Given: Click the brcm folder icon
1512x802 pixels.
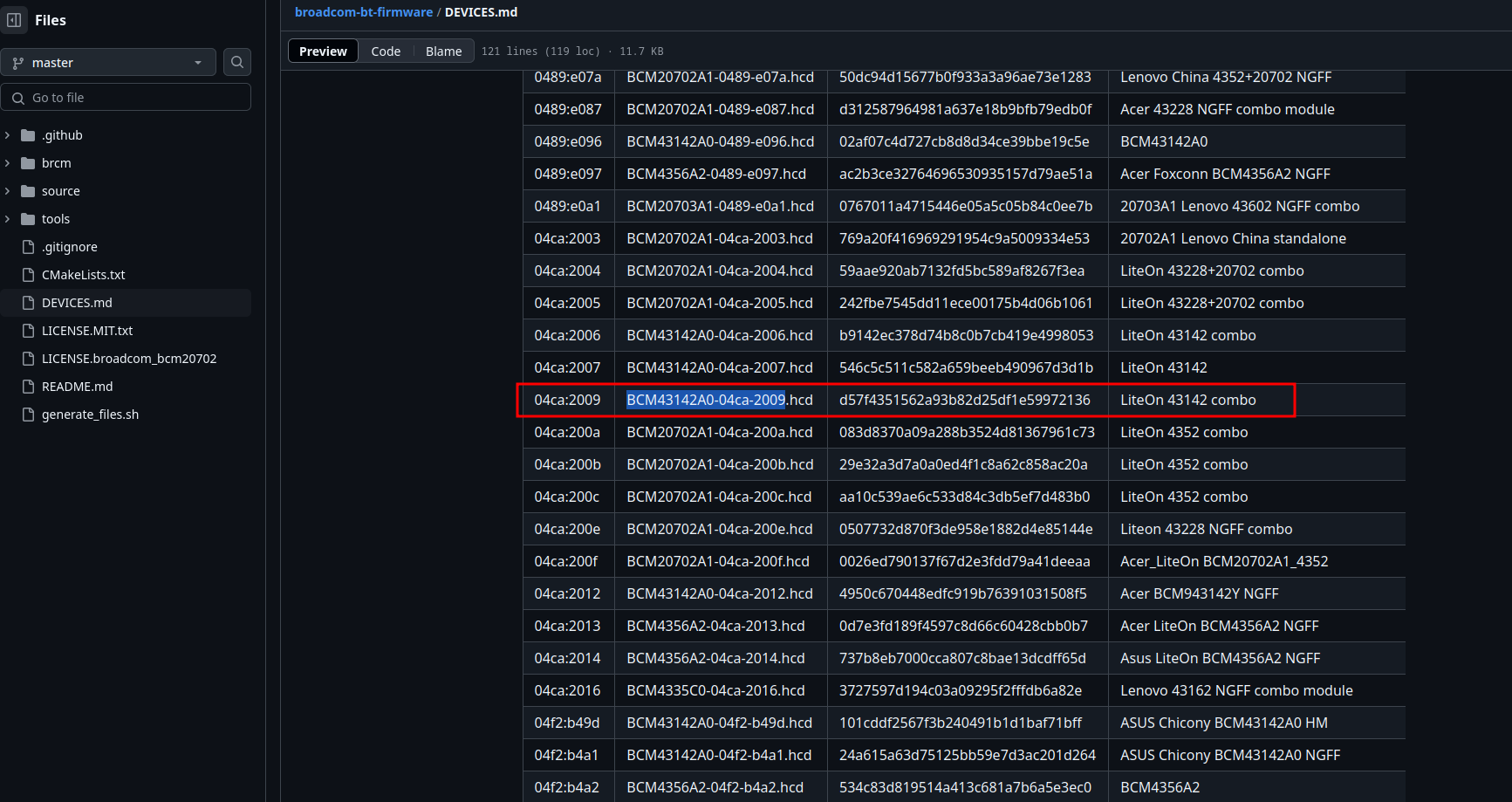Looking at the screenshot, I should [x=28, y=163].
